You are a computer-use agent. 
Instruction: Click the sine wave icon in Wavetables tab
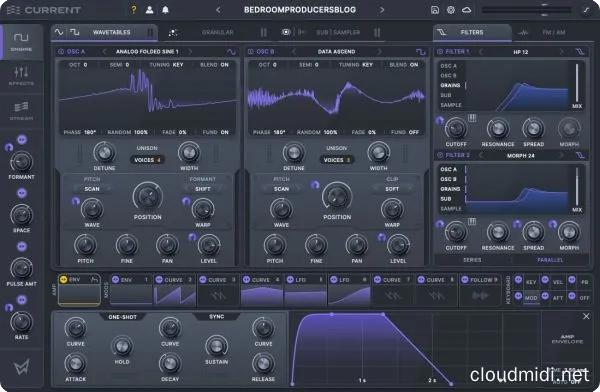click(59, 32)
